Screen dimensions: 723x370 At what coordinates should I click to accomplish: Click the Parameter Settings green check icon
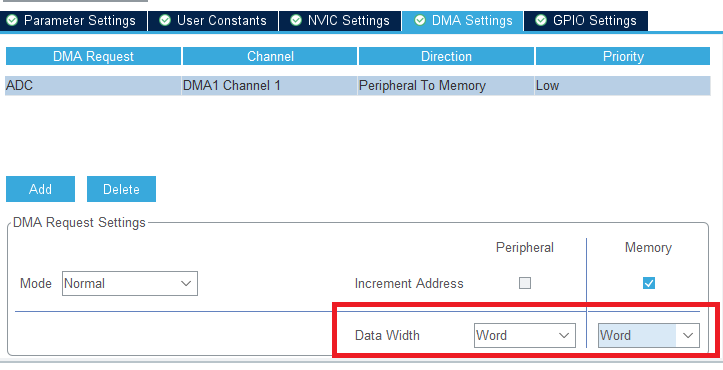tap(12, 21)
